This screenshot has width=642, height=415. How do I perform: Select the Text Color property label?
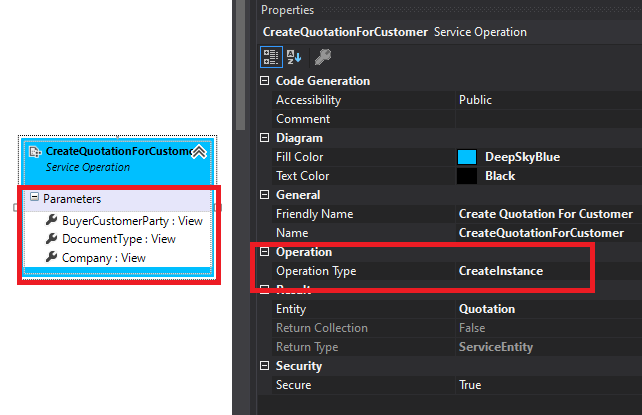(x=303, y=176)
